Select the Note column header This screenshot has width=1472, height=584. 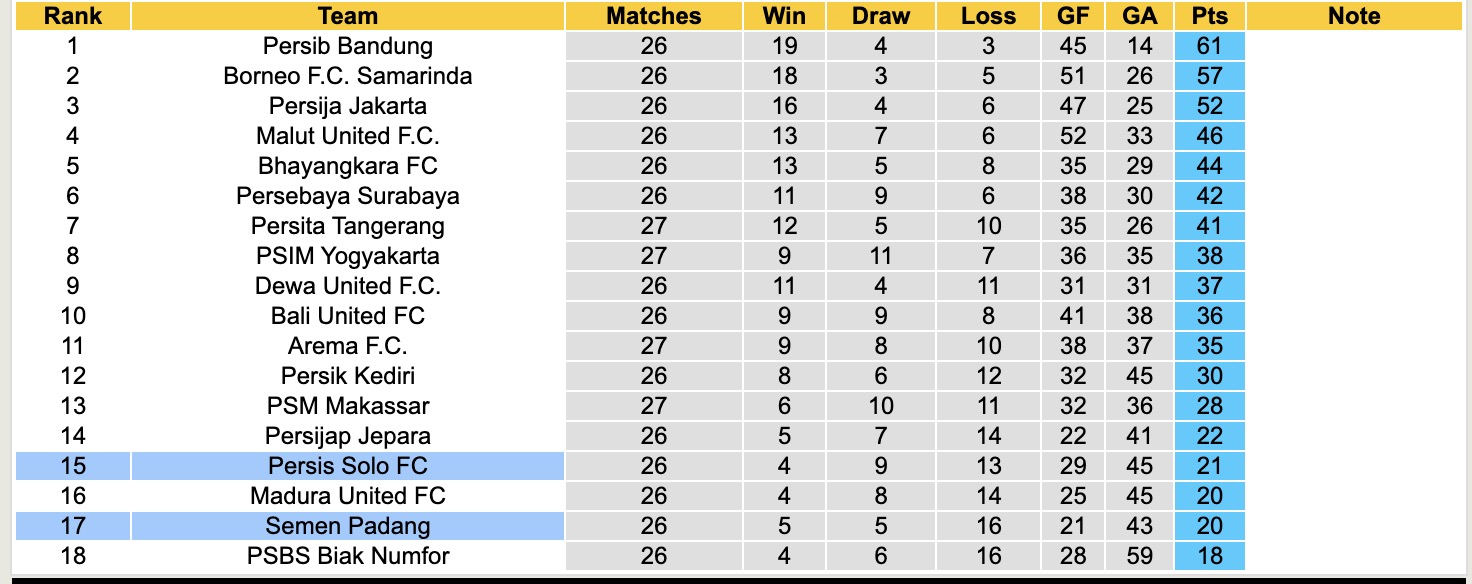point(1354,16)
